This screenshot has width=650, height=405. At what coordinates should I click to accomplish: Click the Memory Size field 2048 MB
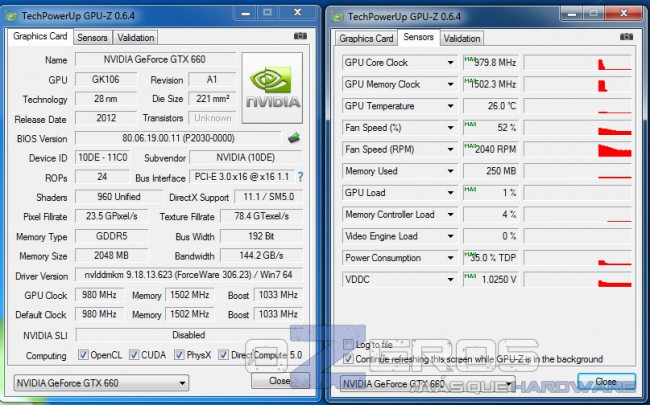111,255
